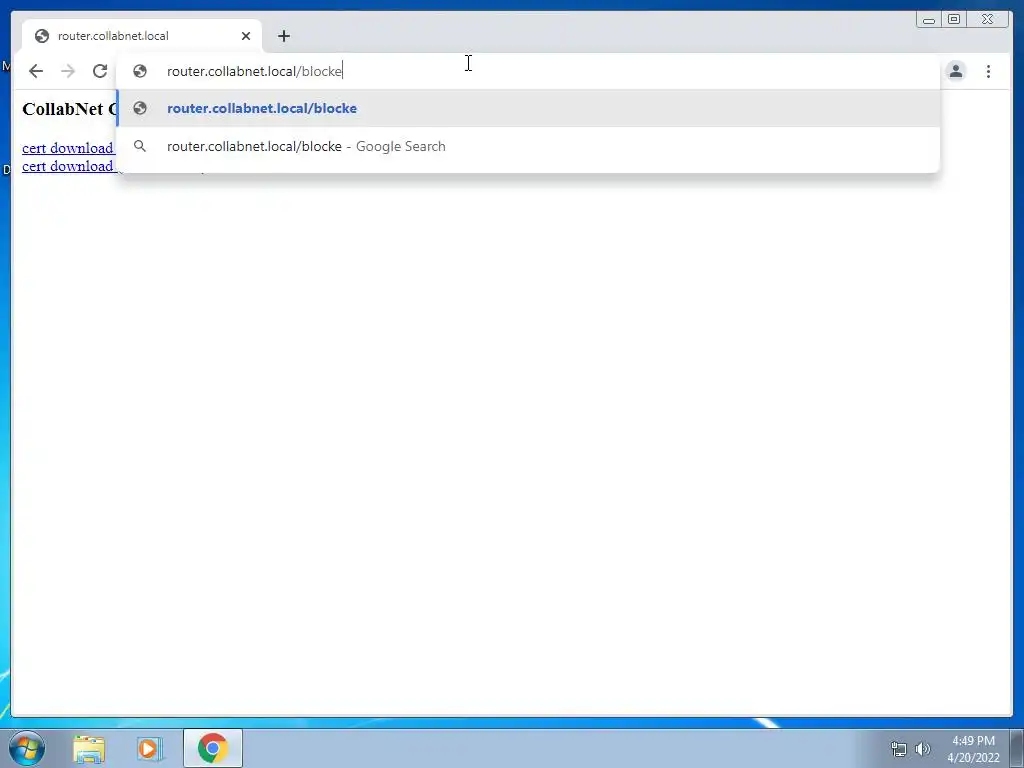Click the globe icon beside the URL suggestion

click(x=140, y=108)
